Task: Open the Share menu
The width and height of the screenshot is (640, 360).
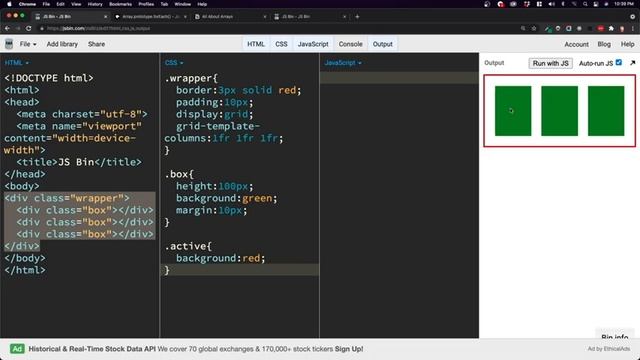Action: pyautogui.click(x=96, y=44)
